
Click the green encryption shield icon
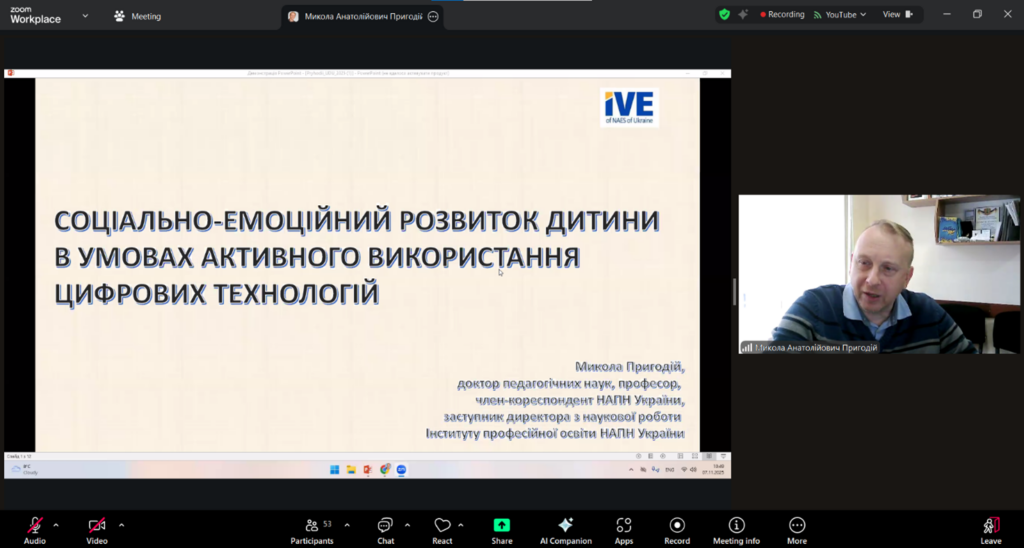click(x=724, y=15)
